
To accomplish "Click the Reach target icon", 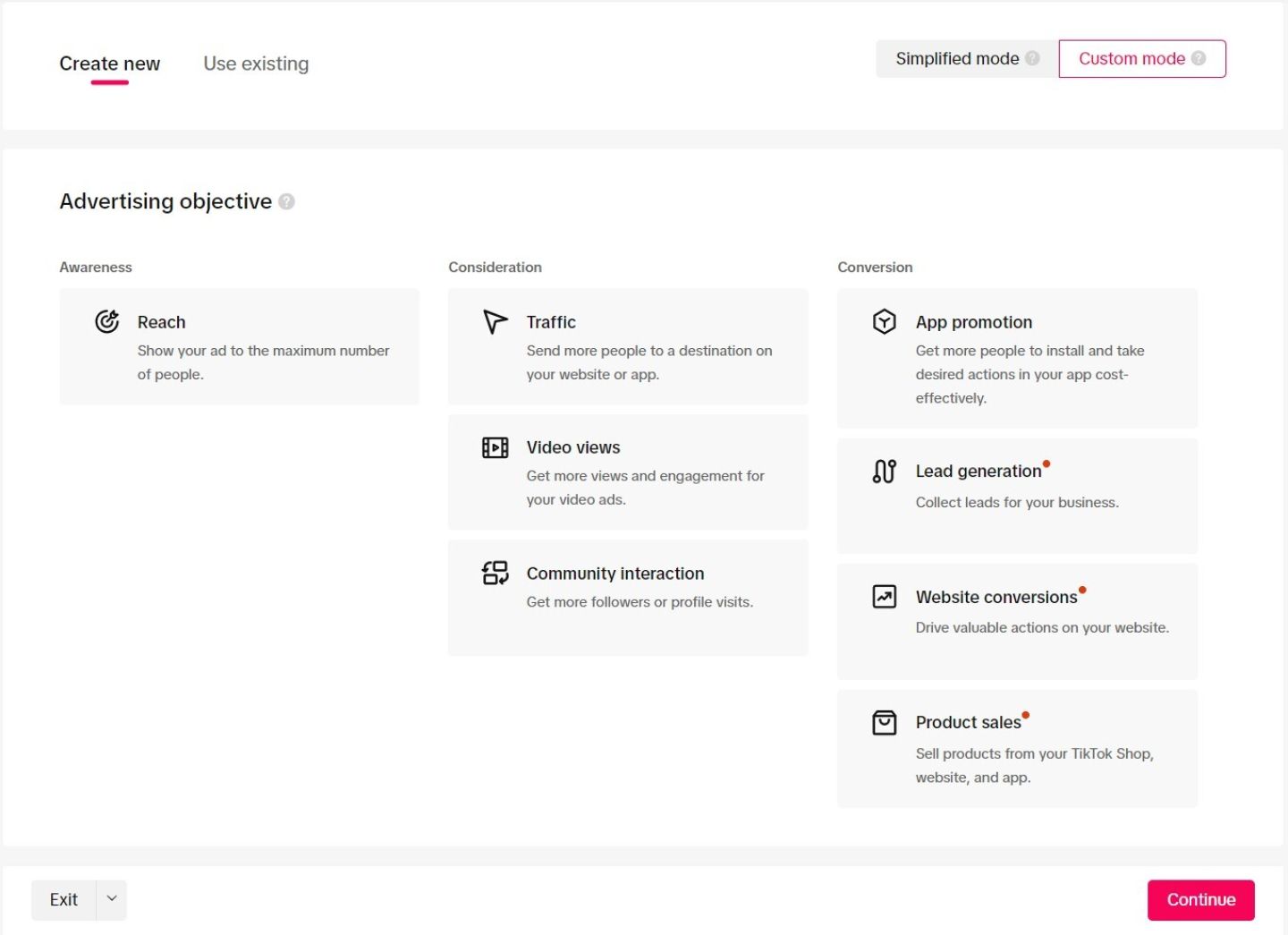I will click(107, 321).
